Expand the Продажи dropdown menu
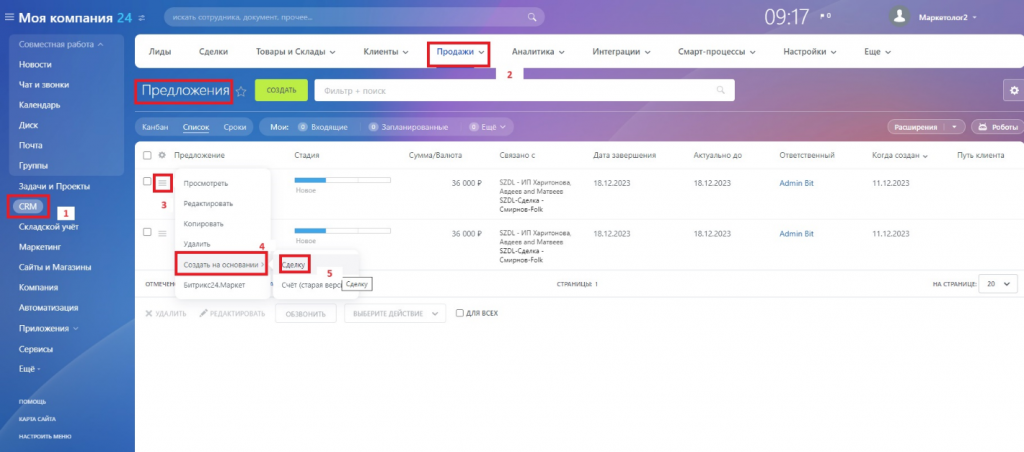Viewport: 1024px width, 452px height. click(460, 52)
